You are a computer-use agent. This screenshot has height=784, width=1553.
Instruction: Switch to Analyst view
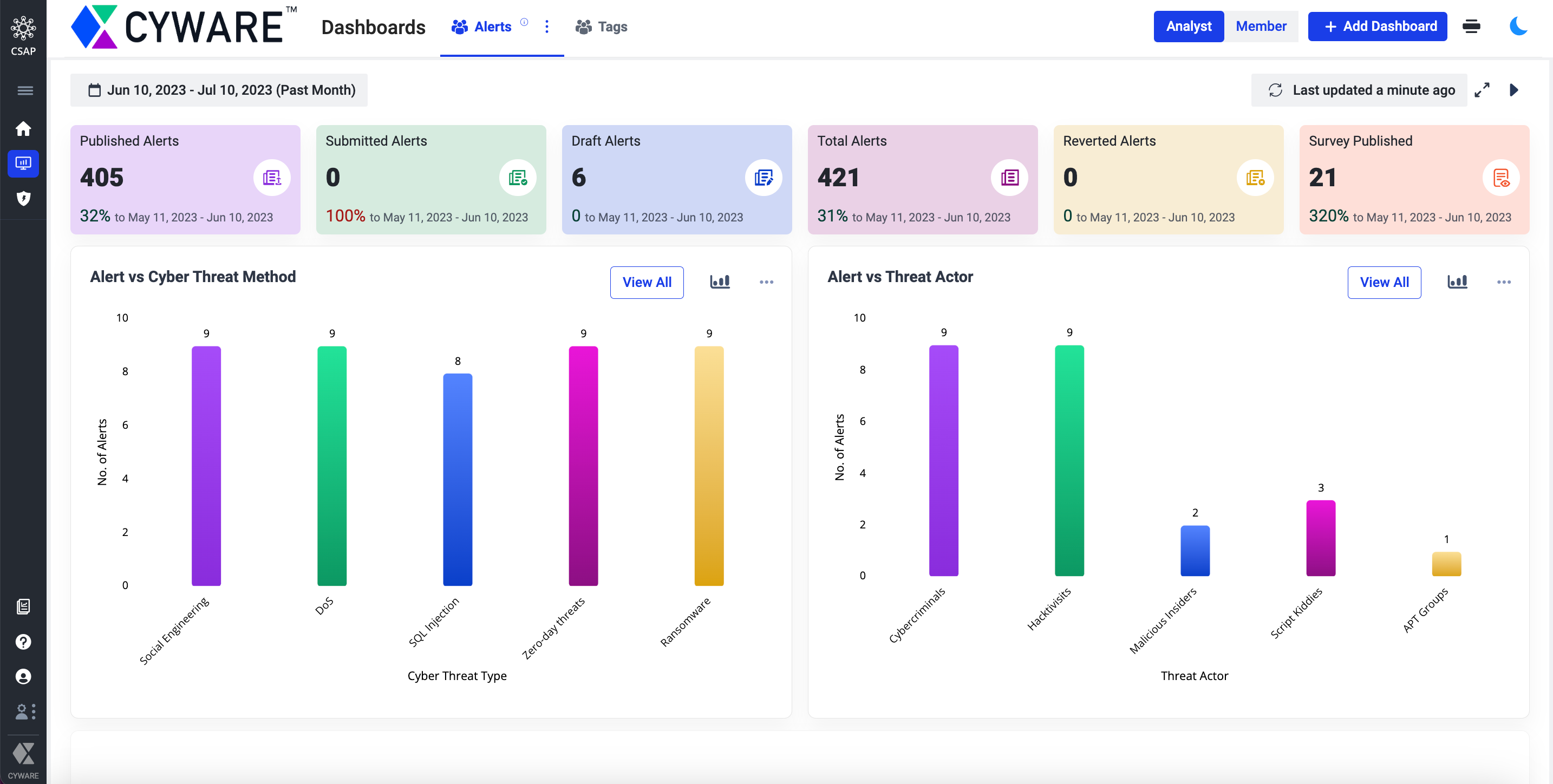coord(1188,27)
